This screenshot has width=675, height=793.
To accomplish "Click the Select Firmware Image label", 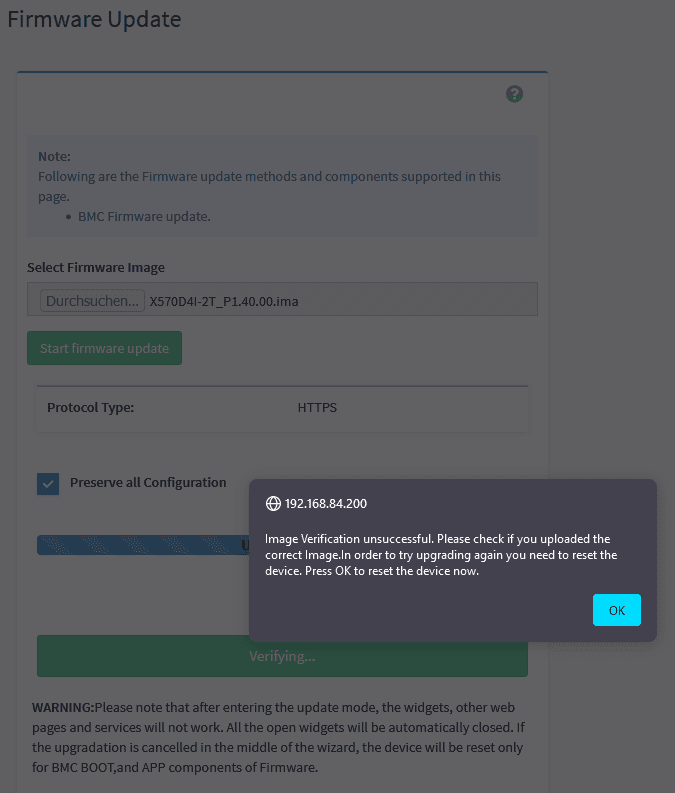I will pos(96,268).
